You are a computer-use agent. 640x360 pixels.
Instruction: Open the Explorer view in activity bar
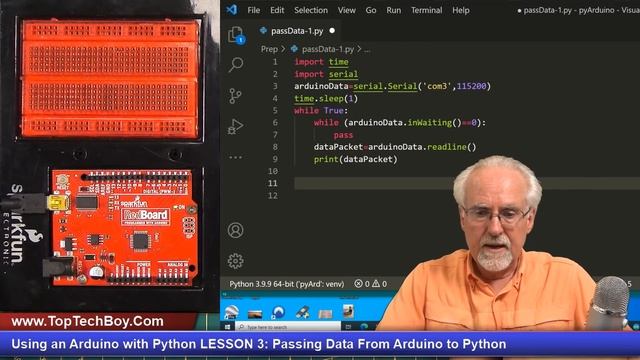point(236,35)
